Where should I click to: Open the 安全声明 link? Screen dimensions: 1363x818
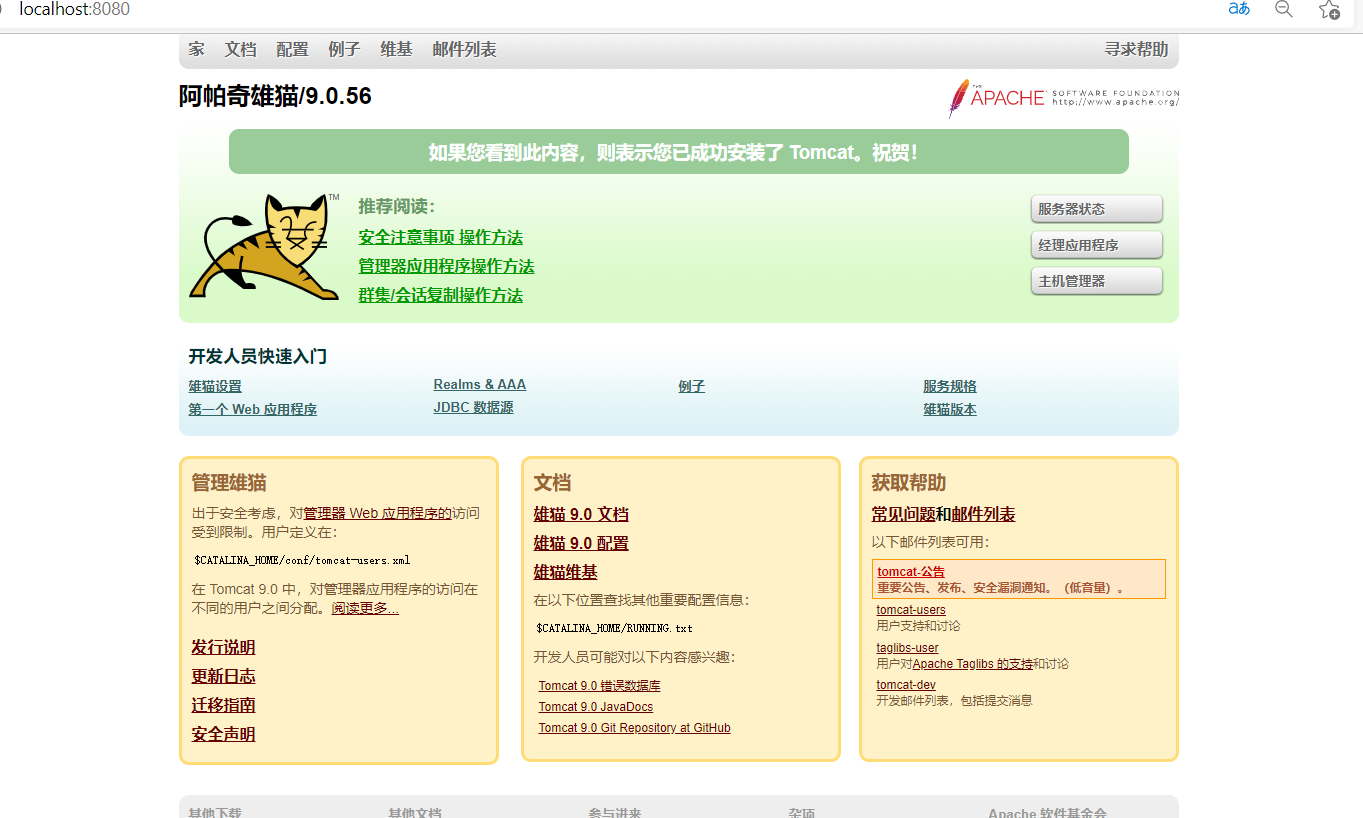(x=224, y=734)
